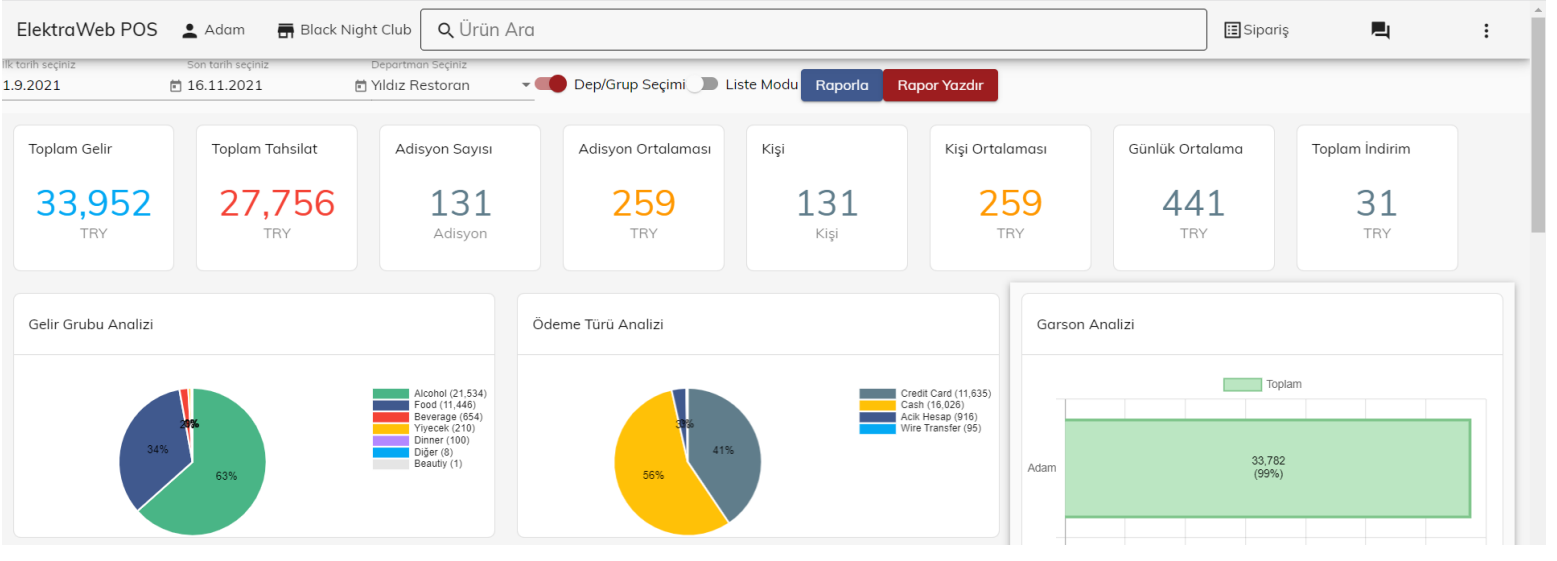Disable the Dep/Grup Seçimi toggle
1557x561 pixels.
tap(551, 84)
